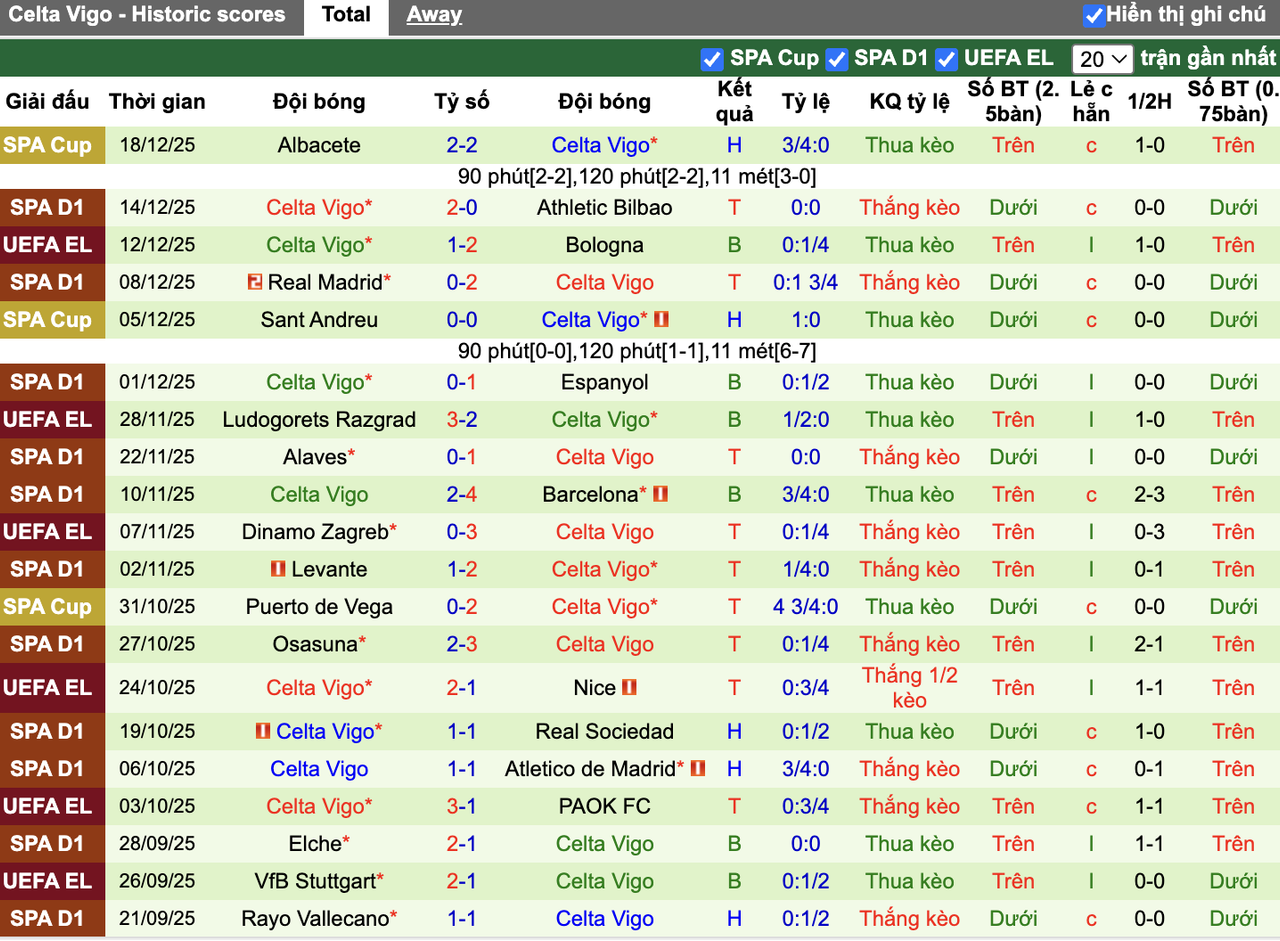Image resolution: width=1280 pixels, height=941 pixels.
Task: Click the 2-4 score versus Barcelona
Action: click(462, 494)
